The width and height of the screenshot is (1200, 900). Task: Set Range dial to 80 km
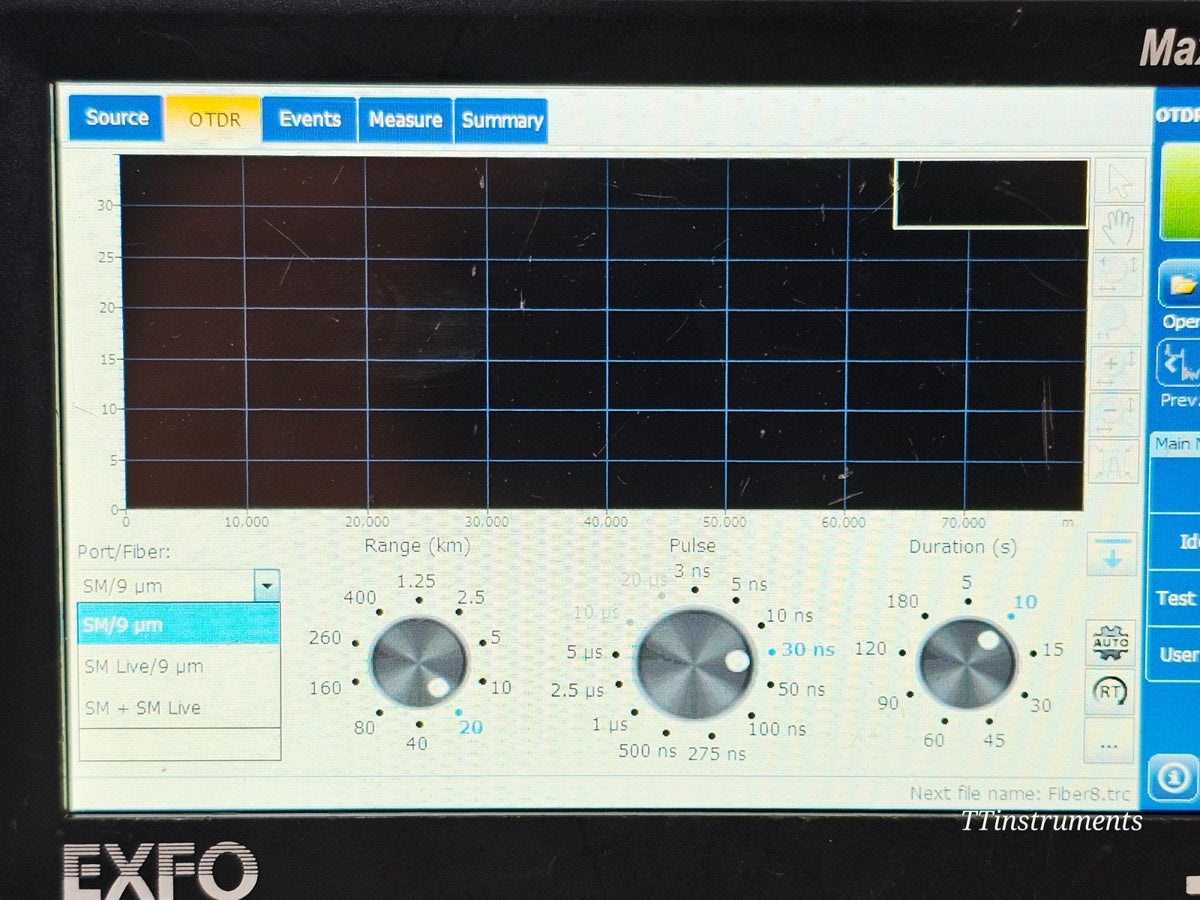(364, 727)
